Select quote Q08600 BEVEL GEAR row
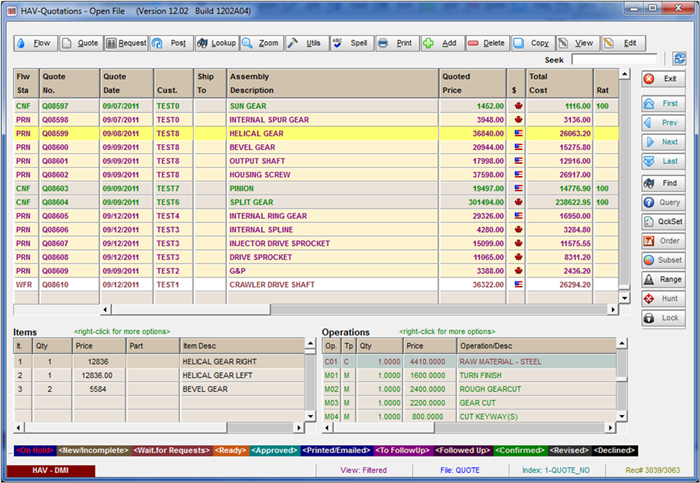This screenshot has width=700, height=483. click(316, 147)
